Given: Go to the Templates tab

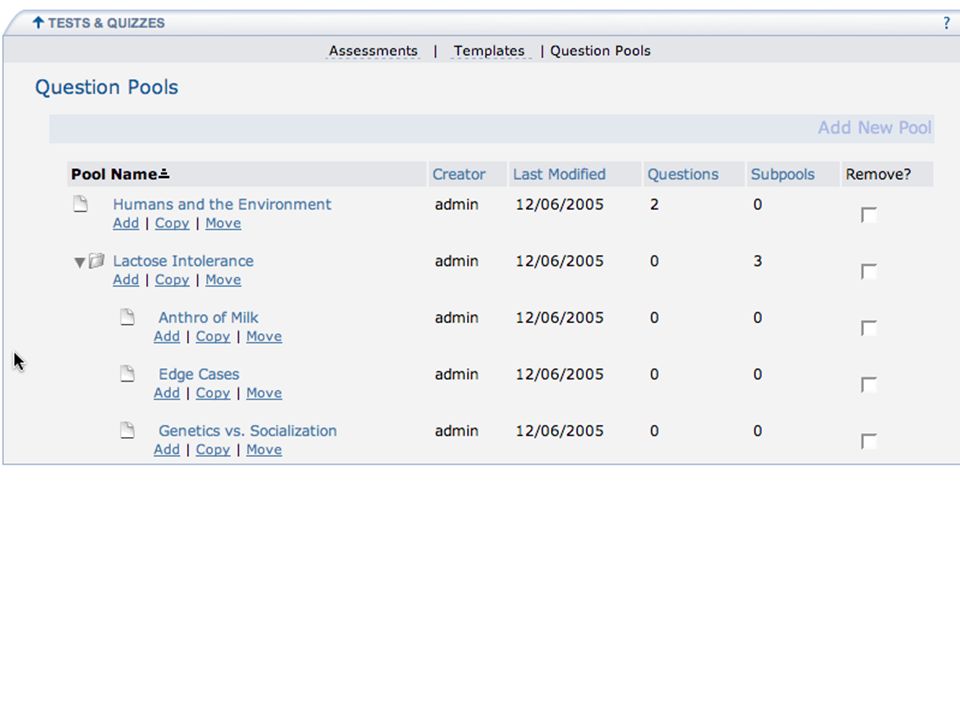Looking at the screenshot, I should [489, 51].
